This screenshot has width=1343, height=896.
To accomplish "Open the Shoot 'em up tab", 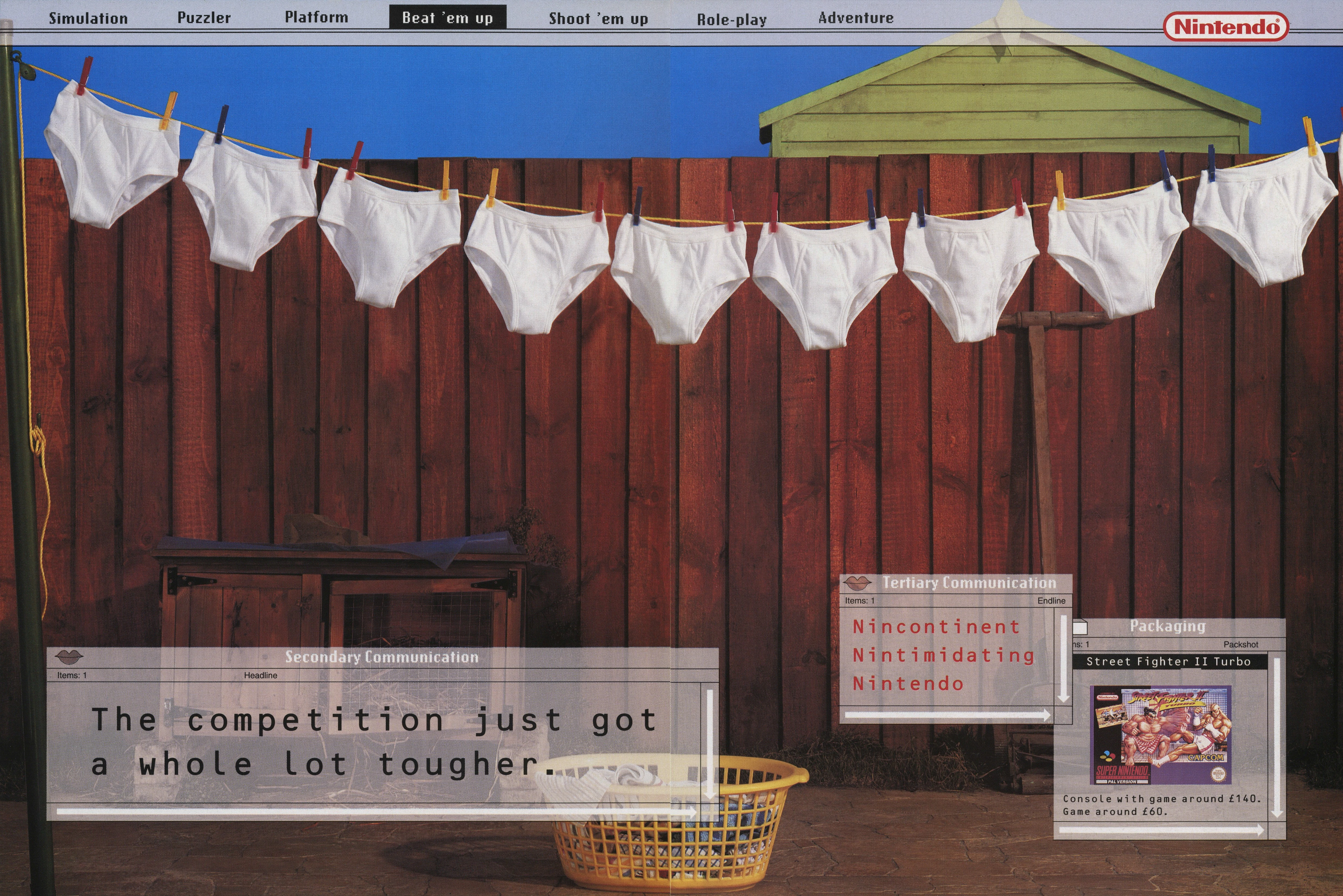I will (x=598, y=19).
